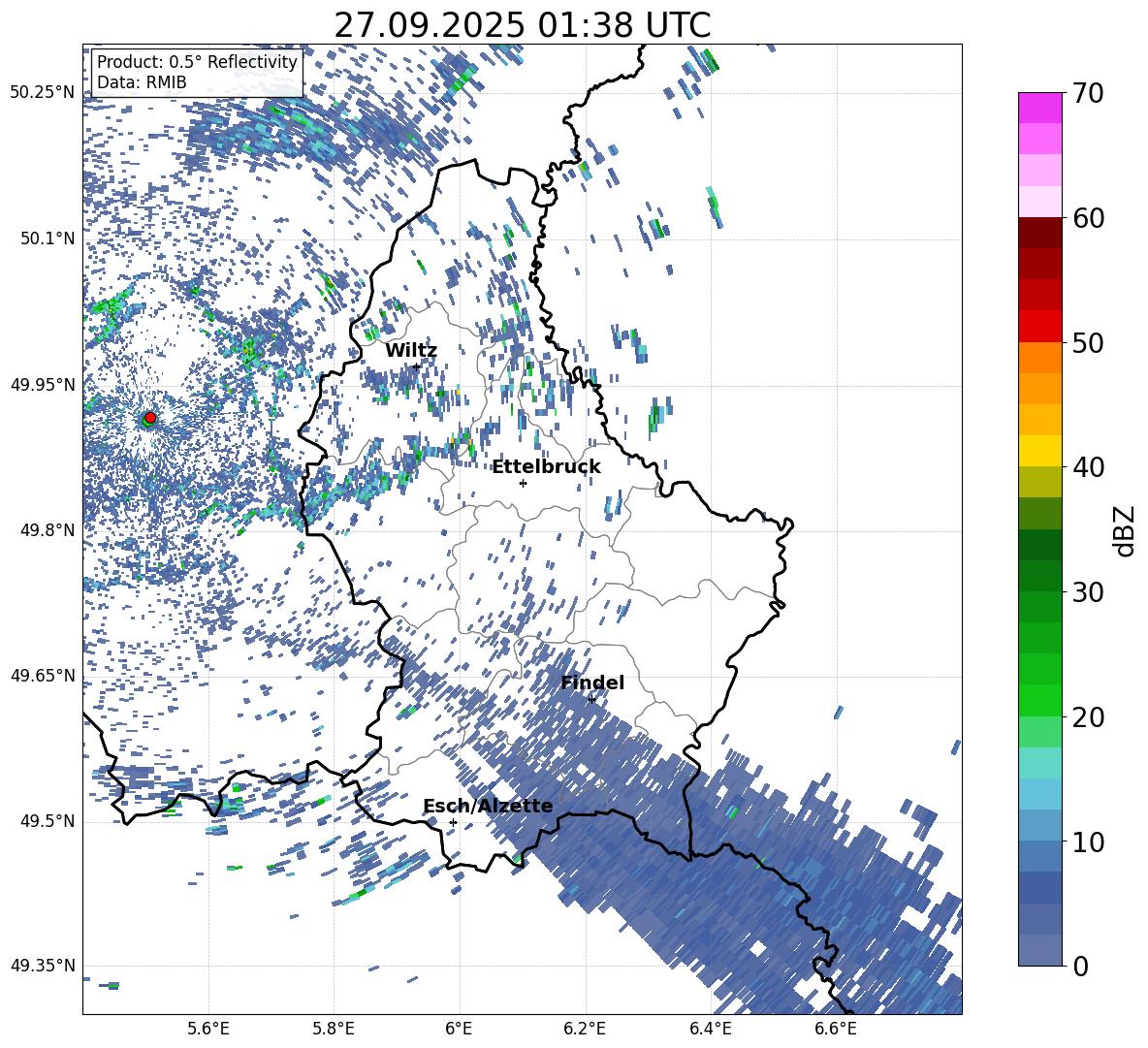The image size is (1148, 1048).
Task: Click the Wiltz station cross marker
Action: click(417, 366)
